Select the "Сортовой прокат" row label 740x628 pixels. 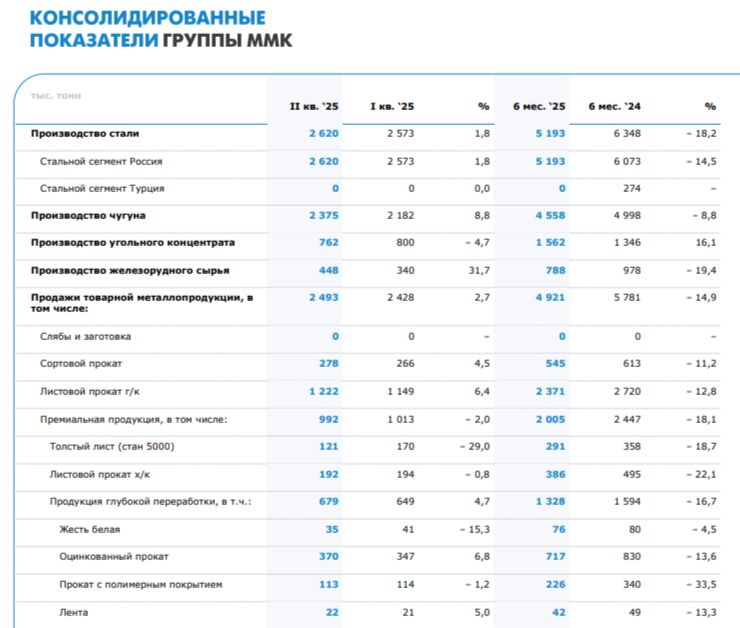pyautogui.click(x=81, y=364)
